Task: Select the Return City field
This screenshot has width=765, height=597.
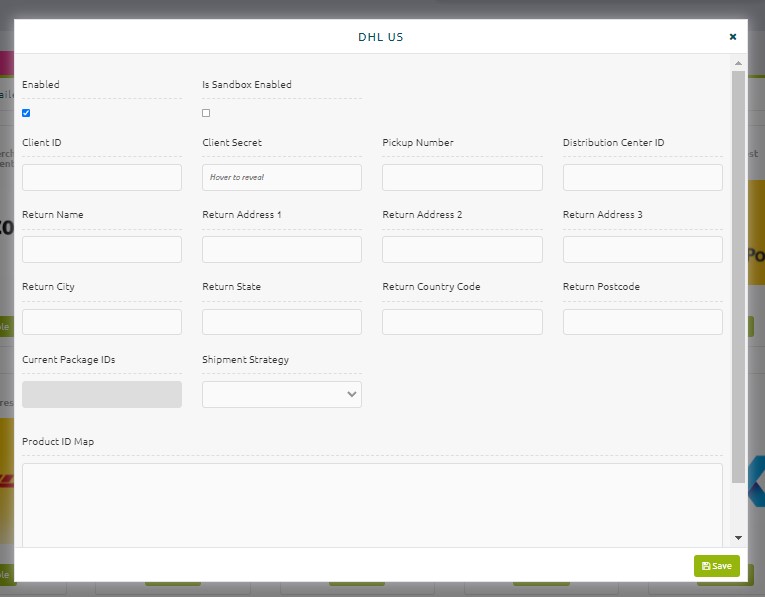Action: (102, 322)
